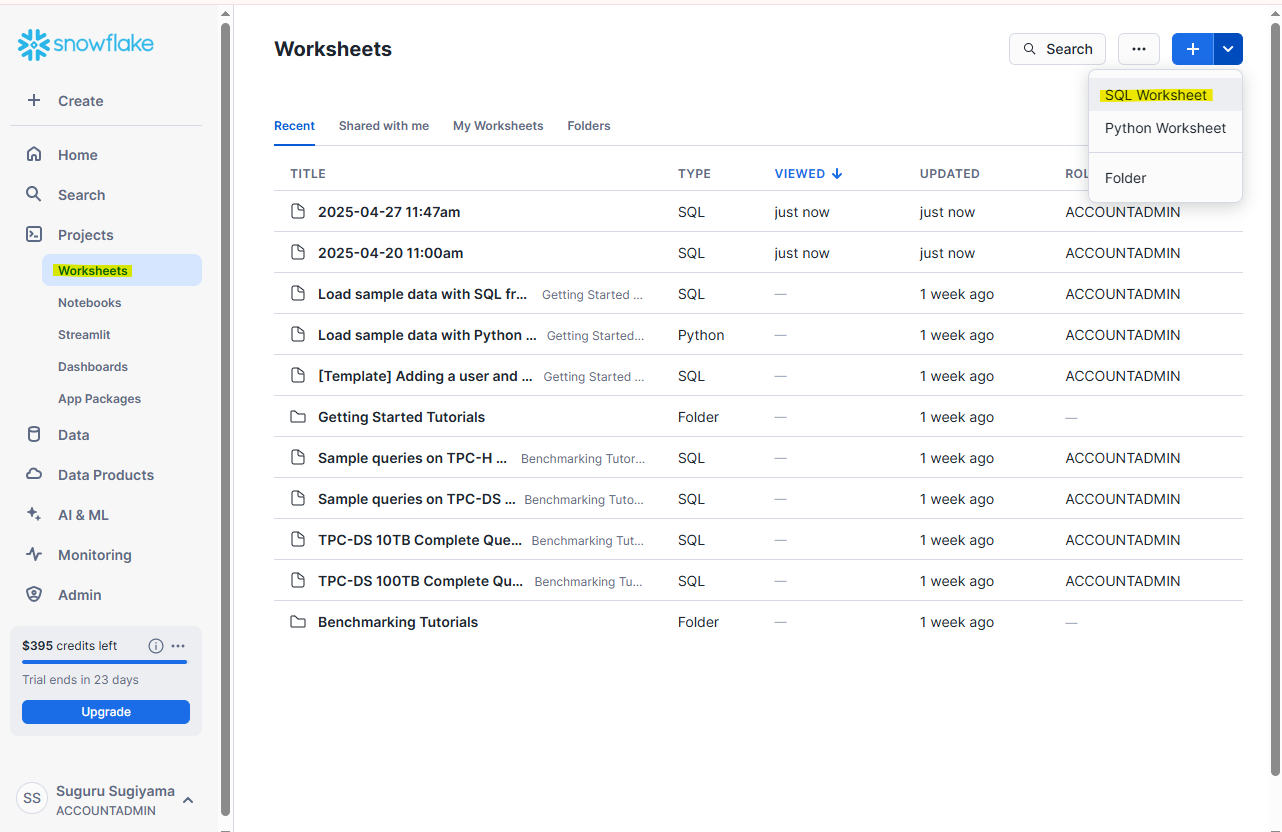Click the Create plus icon
The image size is (1282, 832).
pyautogui.click(x=34, y=100)
